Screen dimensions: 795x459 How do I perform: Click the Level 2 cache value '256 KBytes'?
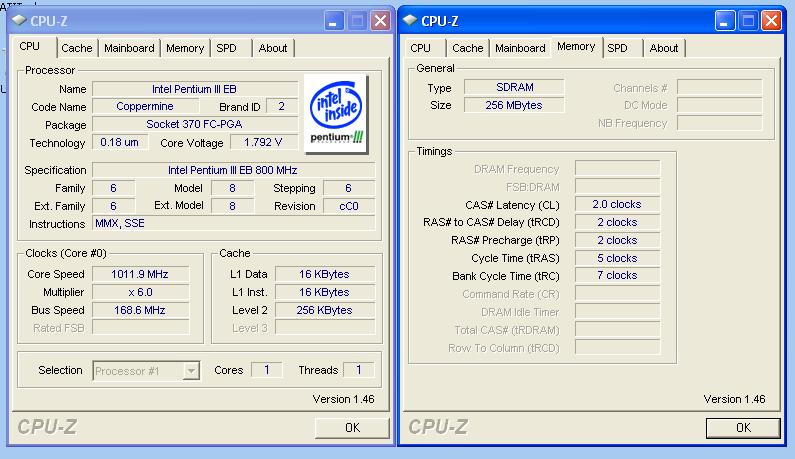click(x=324, y=310)
